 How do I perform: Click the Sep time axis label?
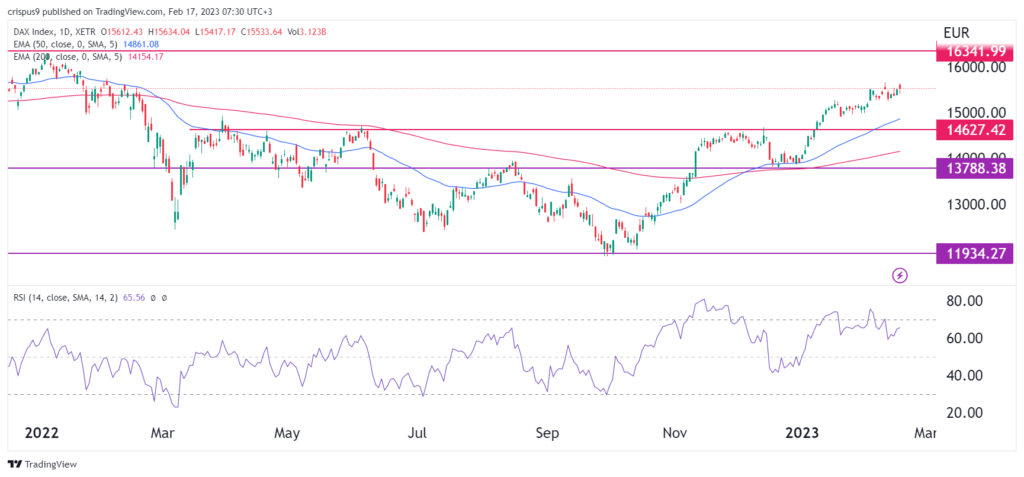548,433
